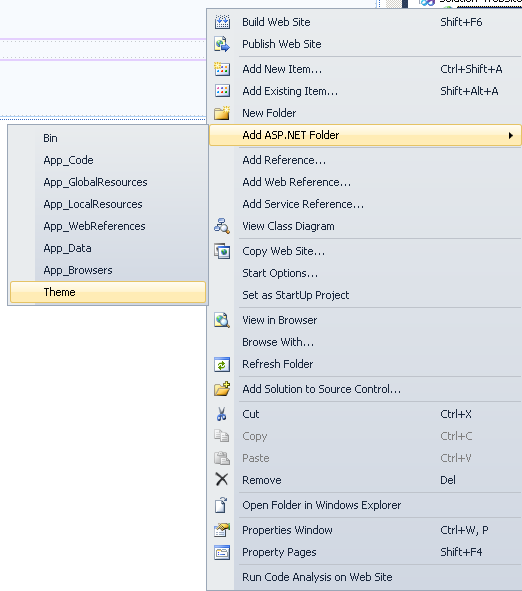Click the New Folder icon
This screenshot has width=522, height=591.
pyautogui.click(x=222, y=113)
